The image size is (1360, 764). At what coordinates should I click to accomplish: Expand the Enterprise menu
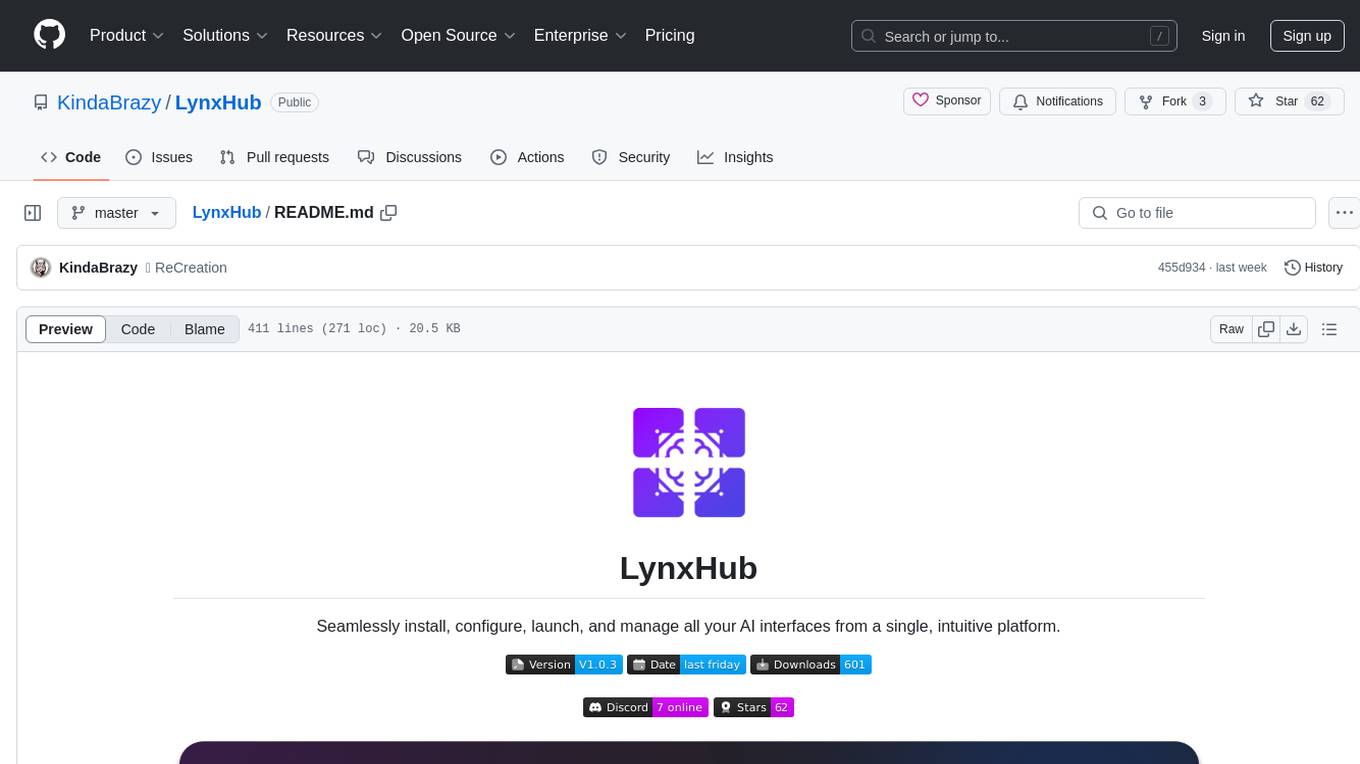coord(580,35)
